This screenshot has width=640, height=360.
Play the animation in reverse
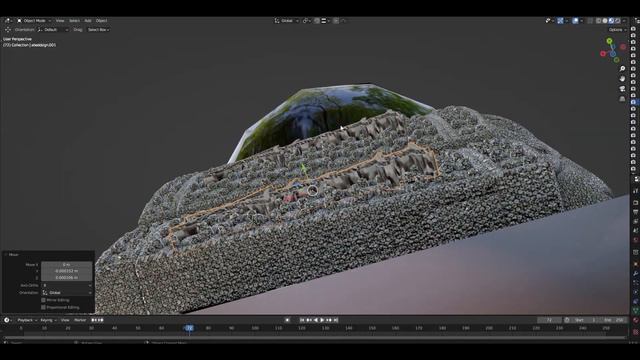[316, 320]
